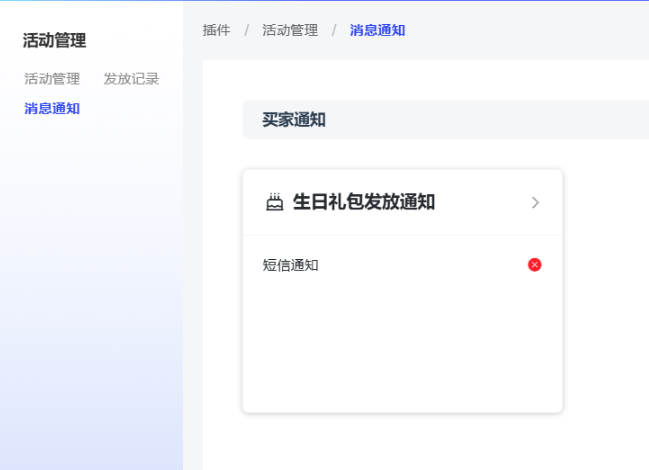649x470 pixels.
Task: Select the highlighted 消息通知 sidebar item
Action: [52, 109]
